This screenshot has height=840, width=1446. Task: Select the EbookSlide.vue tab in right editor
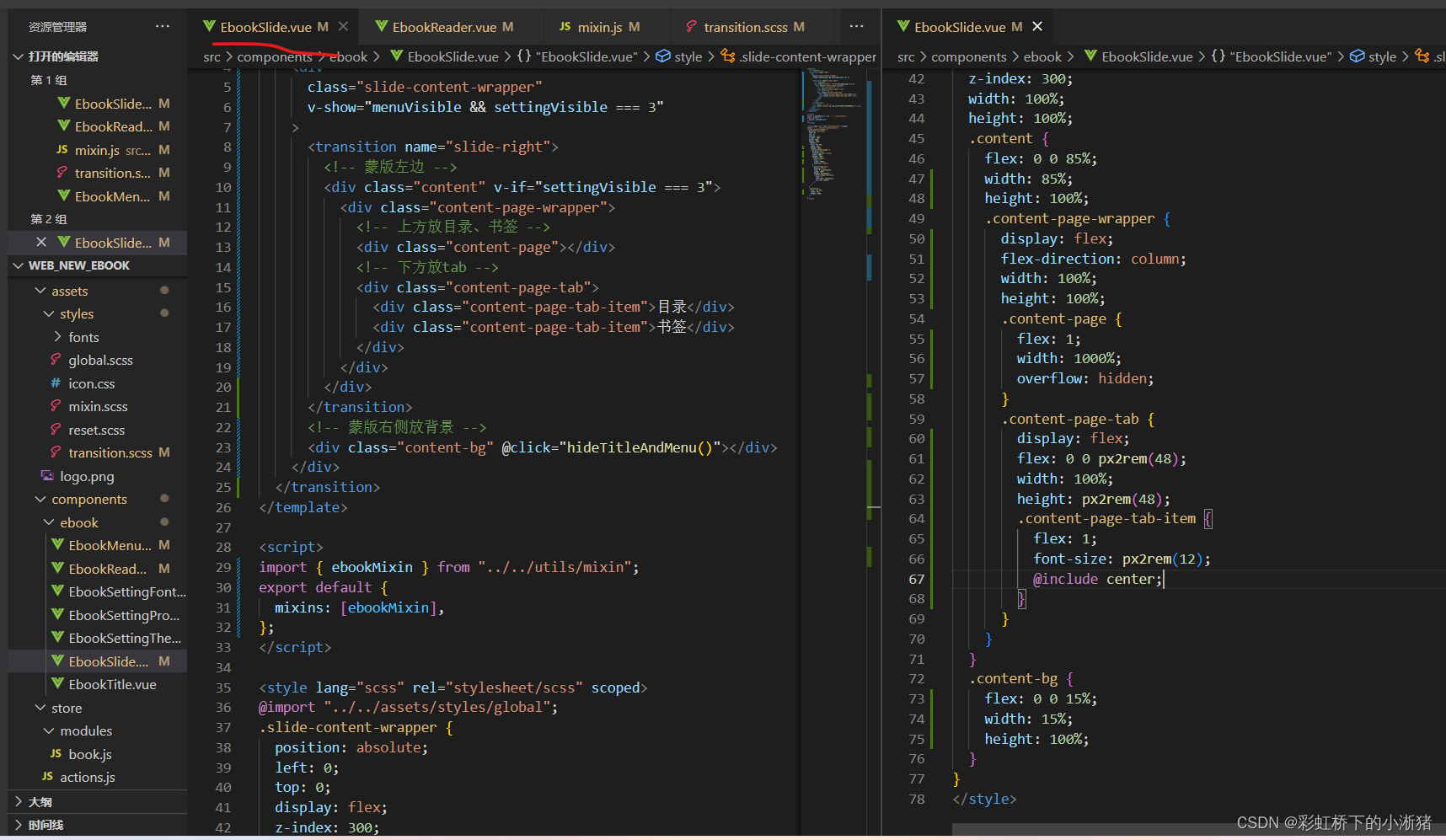[960, 27]
